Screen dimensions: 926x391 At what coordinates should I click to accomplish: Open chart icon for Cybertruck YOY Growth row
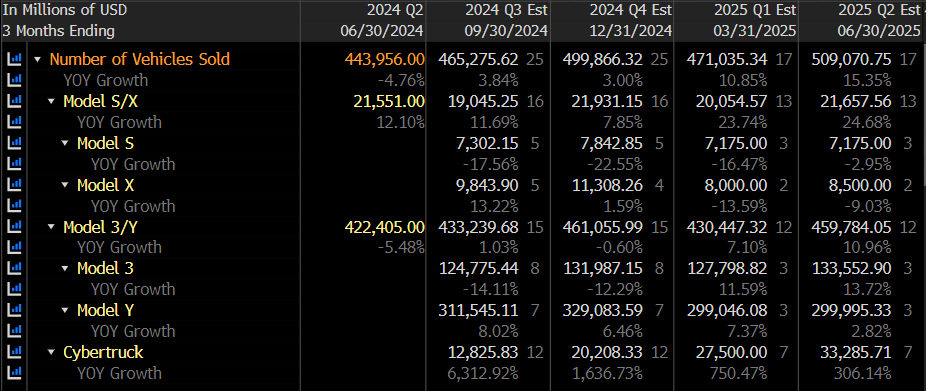click(14, 373)
